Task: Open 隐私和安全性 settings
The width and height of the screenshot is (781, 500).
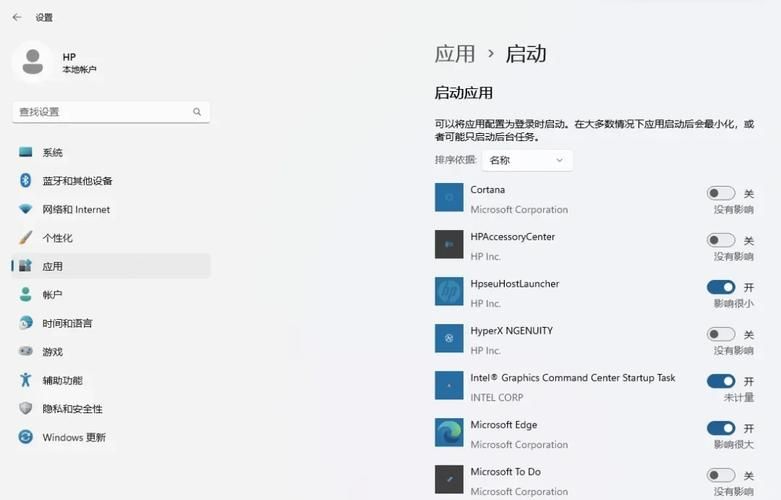Action: [72, 409]
